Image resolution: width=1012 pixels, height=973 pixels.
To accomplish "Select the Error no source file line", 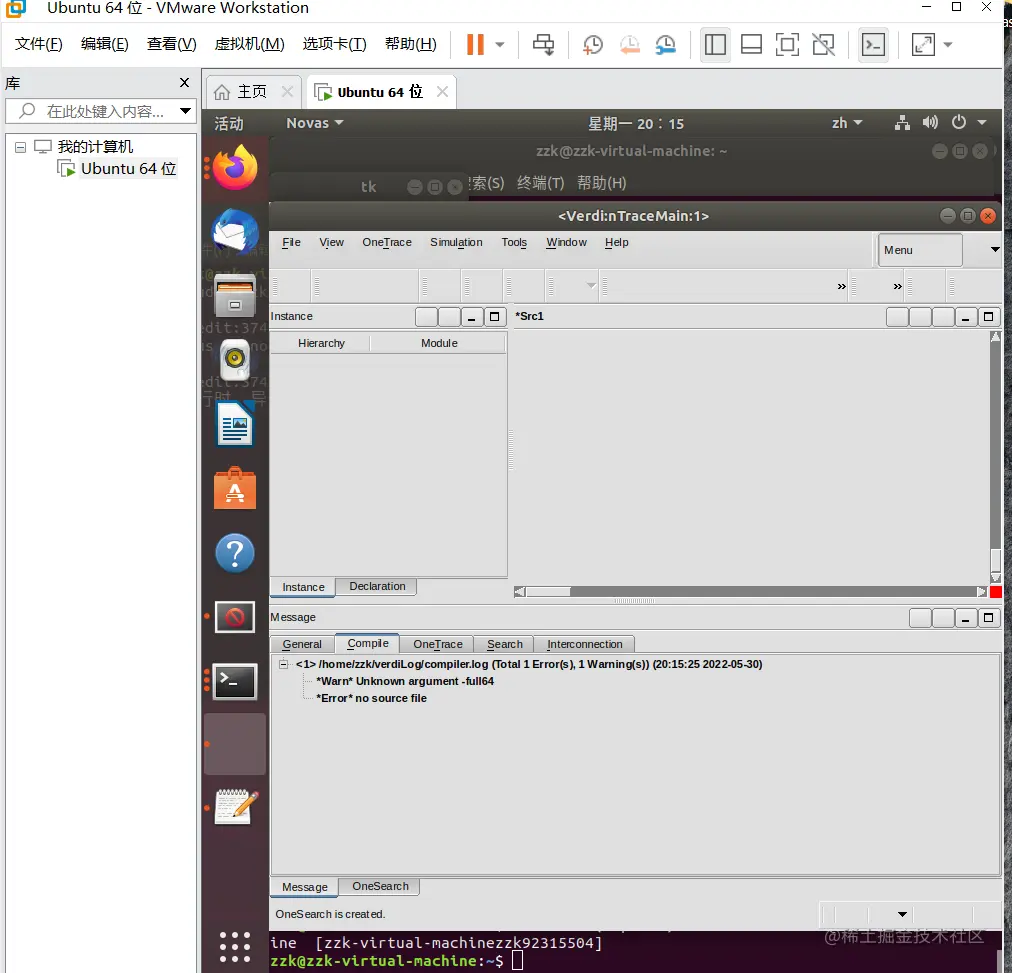I will click(371, 698).
